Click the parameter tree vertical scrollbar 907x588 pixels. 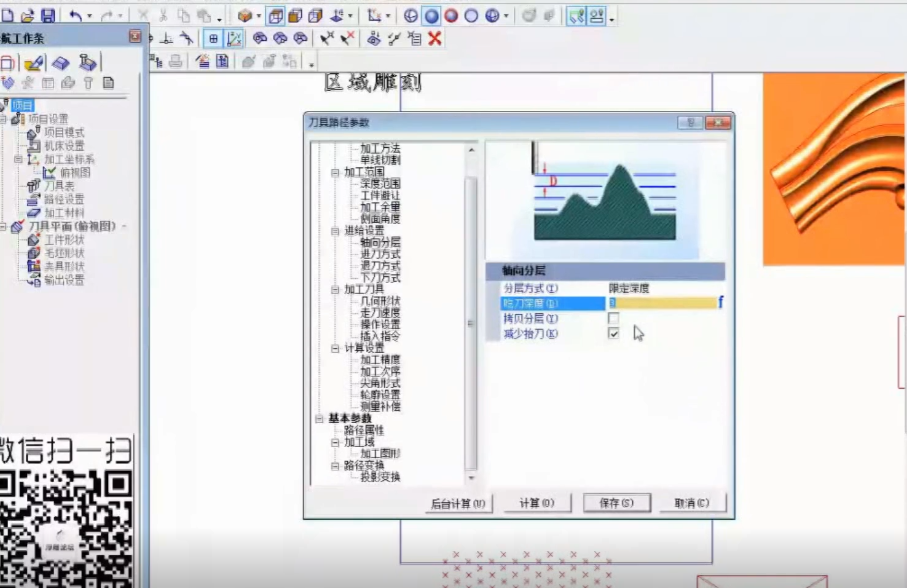tap(471, 320)
